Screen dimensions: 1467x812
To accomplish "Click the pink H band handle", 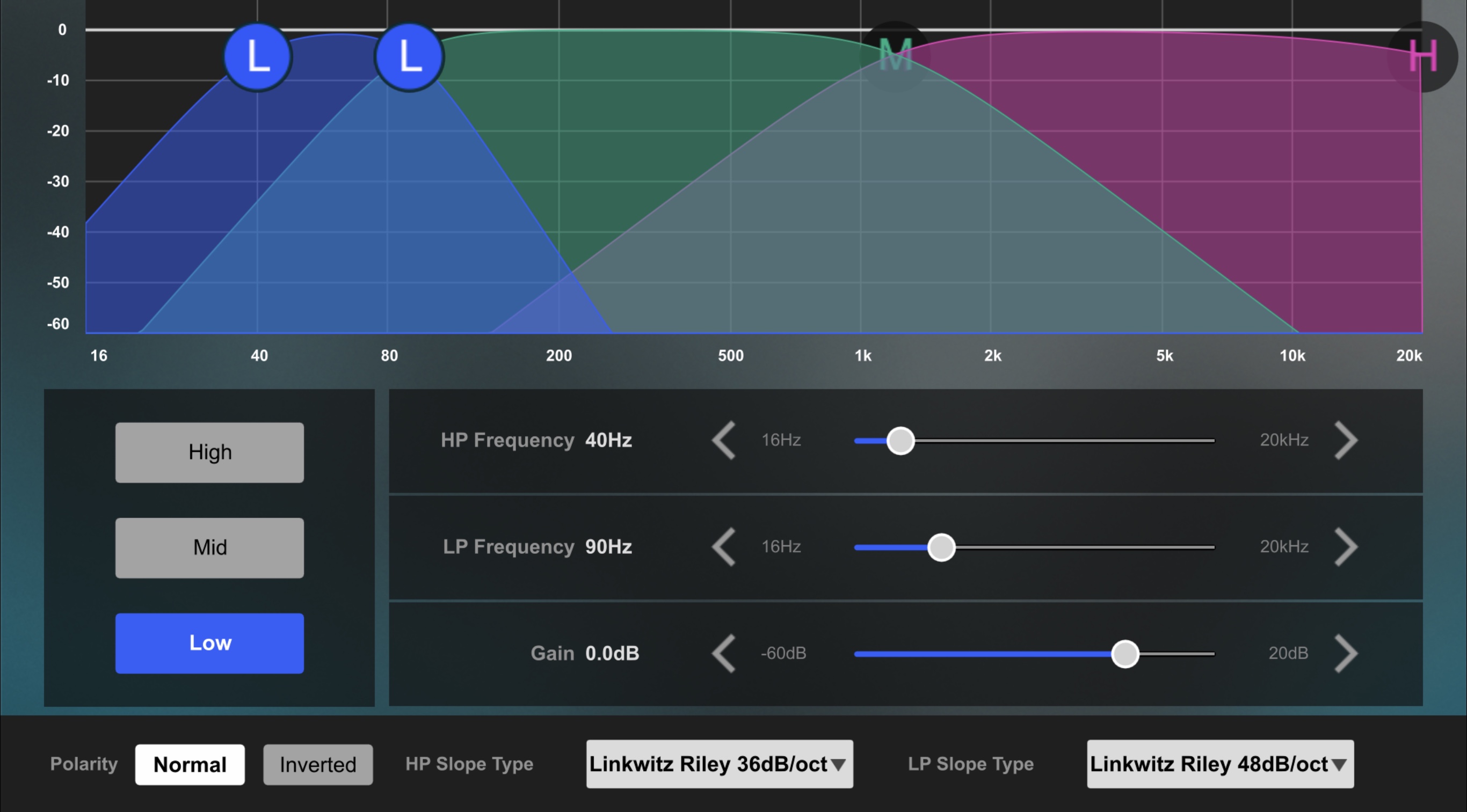I will click(1422, 56).
